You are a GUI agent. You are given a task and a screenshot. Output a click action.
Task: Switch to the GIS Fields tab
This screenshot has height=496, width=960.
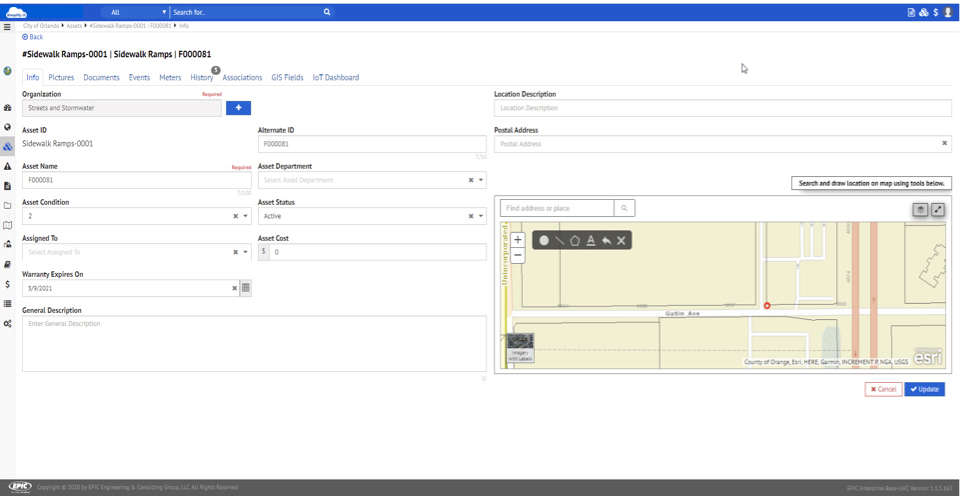[x=287, y=77]
